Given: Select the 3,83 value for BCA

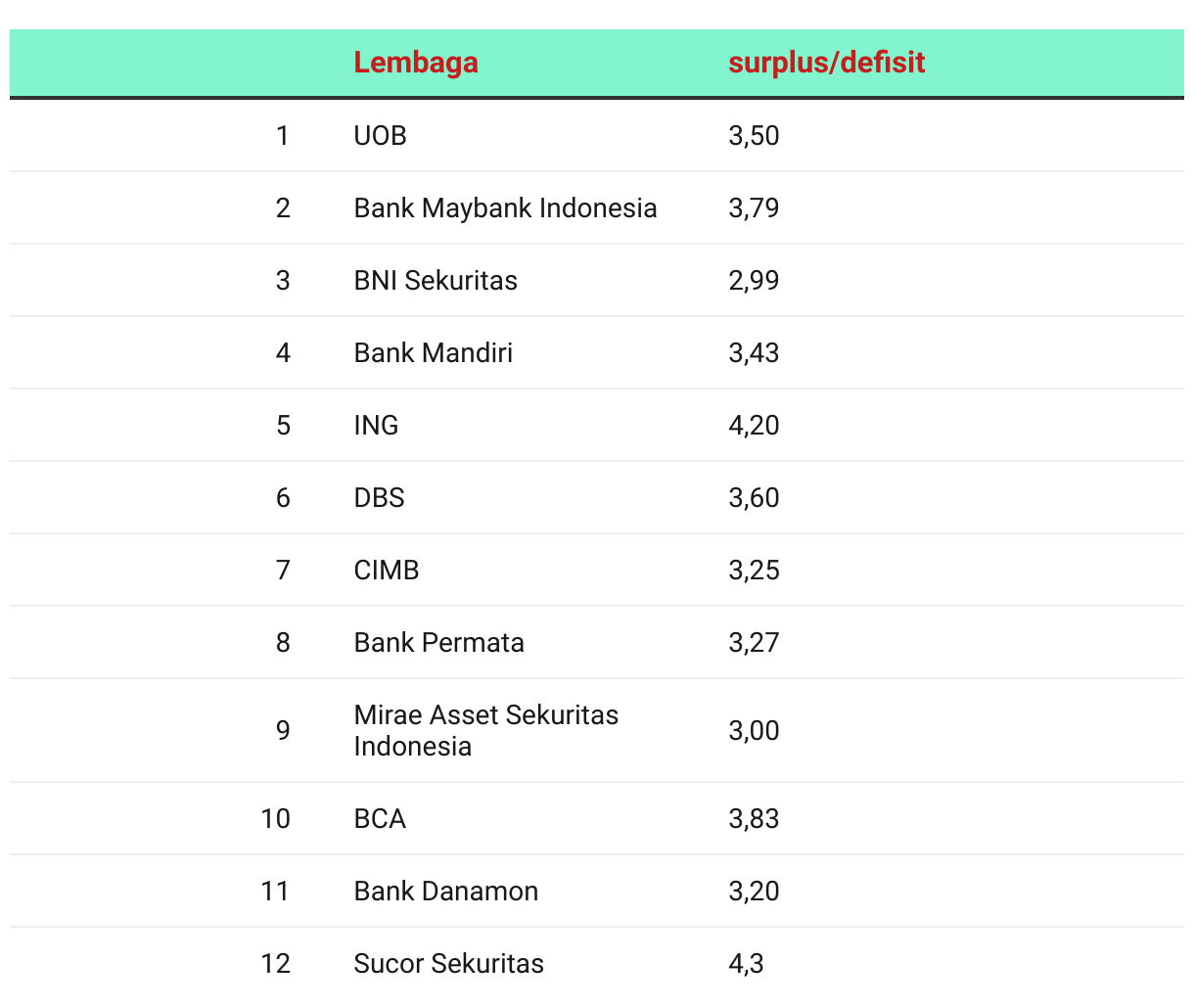Looking at the screenshot, I should (754, 818).
